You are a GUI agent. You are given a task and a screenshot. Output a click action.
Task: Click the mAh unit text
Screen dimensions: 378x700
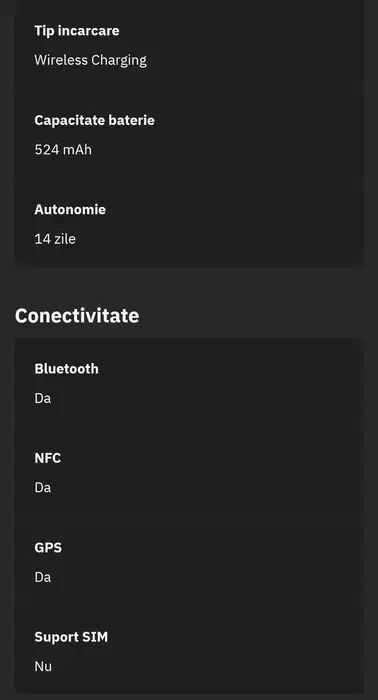pyautogui.click(x=77, y=150)
